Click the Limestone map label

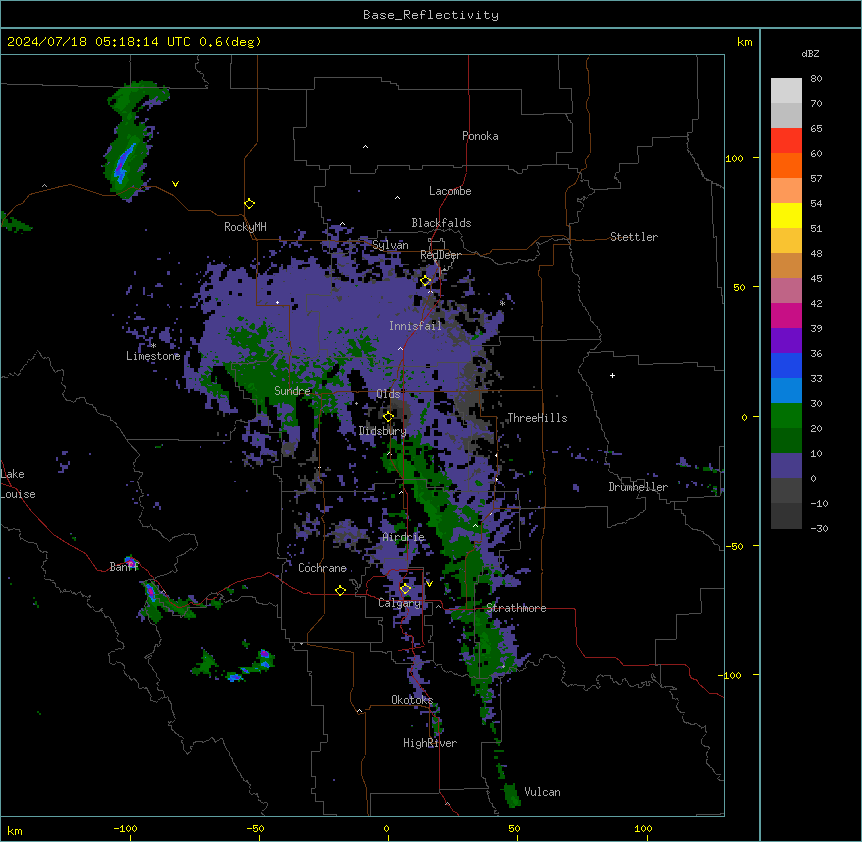click(x=153, y=356)
